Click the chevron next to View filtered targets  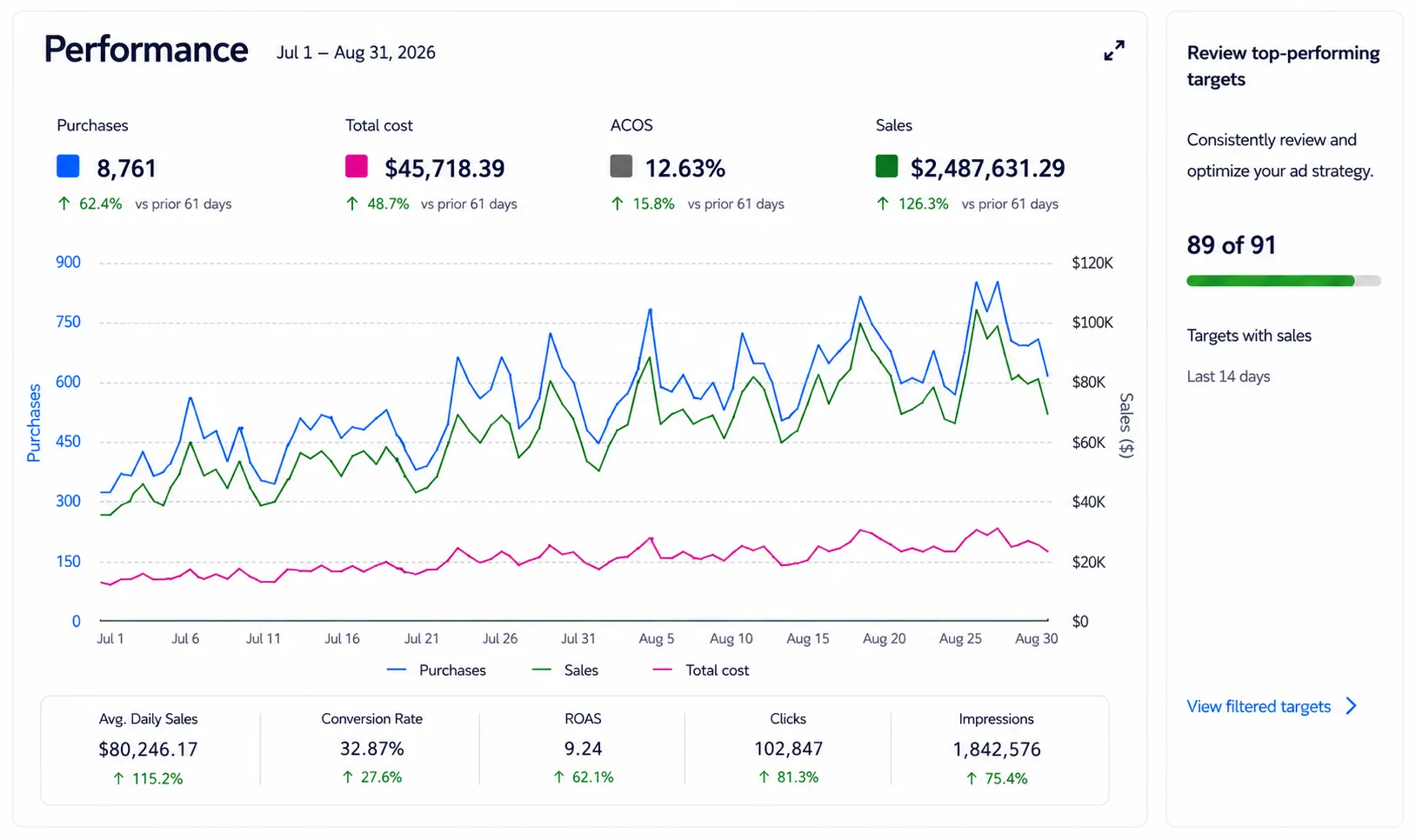tap(1352, 706)
